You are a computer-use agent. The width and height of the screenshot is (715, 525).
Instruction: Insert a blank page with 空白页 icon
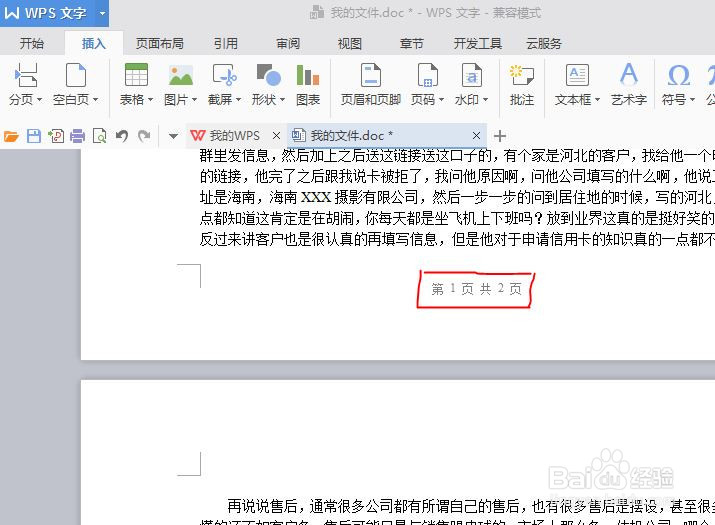point(76,75)
